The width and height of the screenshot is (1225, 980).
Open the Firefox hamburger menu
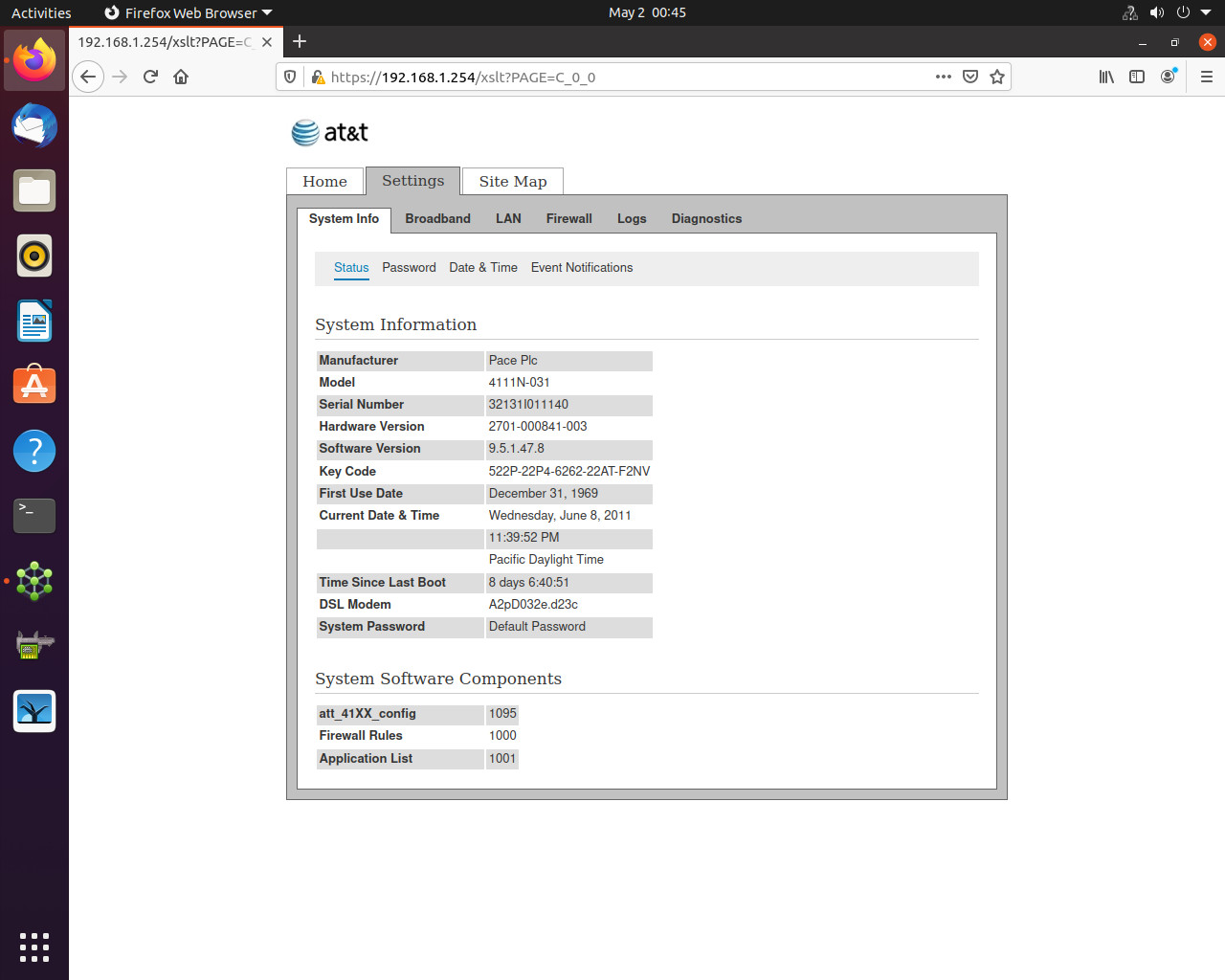click(x=1207, y=77)
